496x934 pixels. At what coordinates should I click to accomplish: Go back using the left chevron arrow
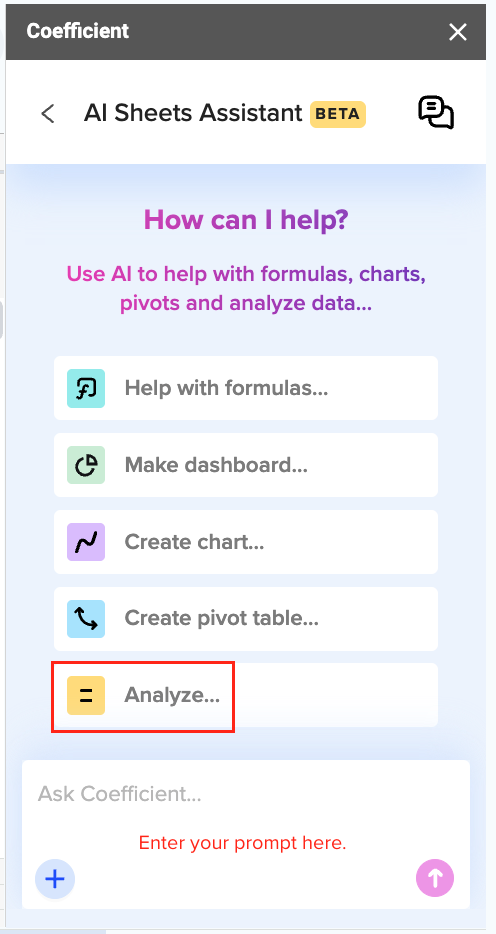[x=48, y=113]
